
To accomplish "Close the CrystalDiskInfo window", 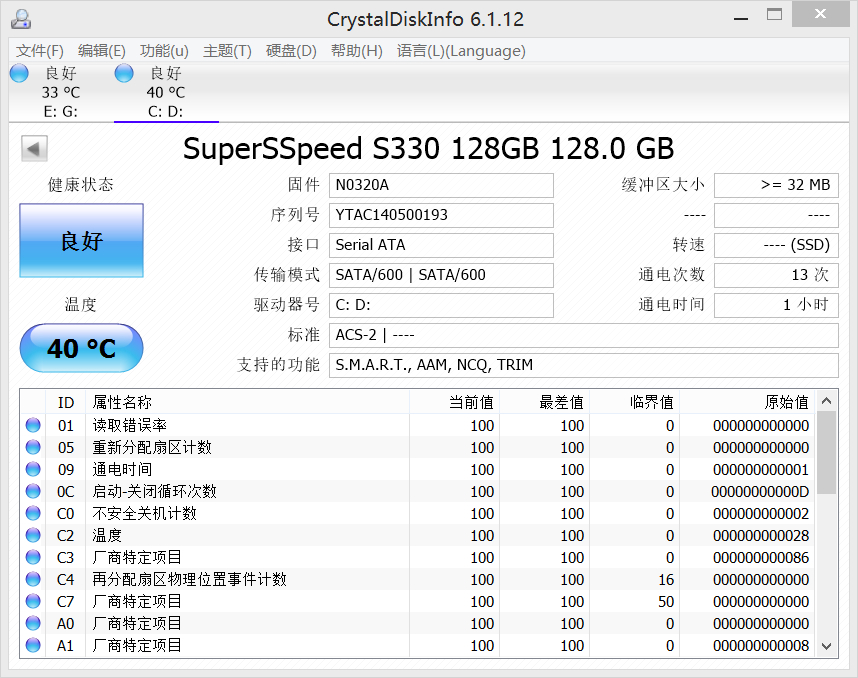I will coord(820,14).
